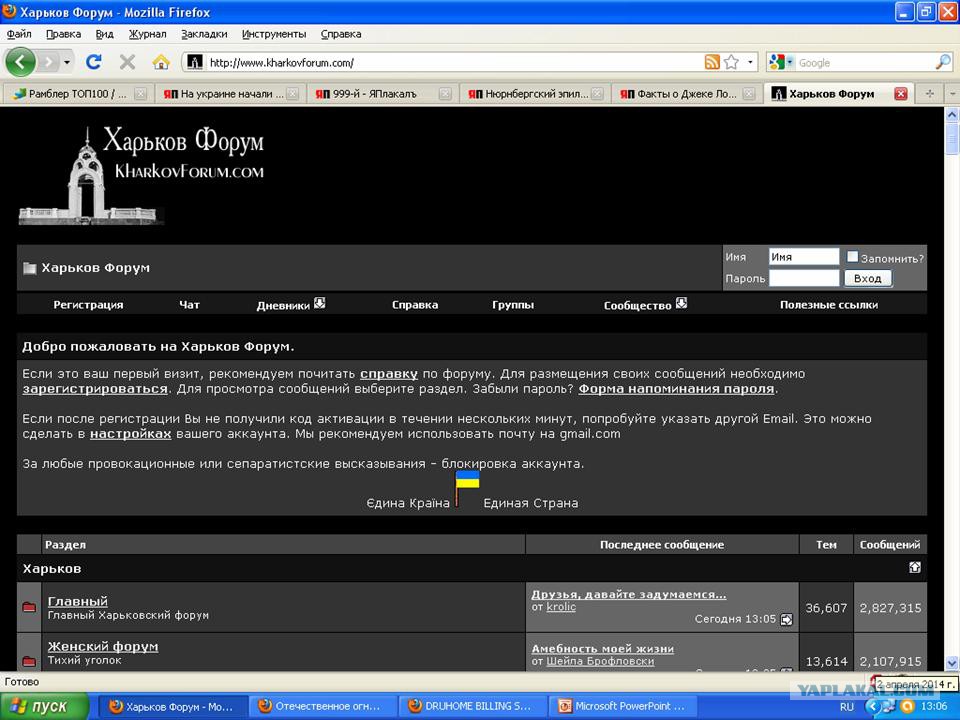Screen dimensions: 960x720
Task: Click the справку link in welcome text
Action: 389,373
